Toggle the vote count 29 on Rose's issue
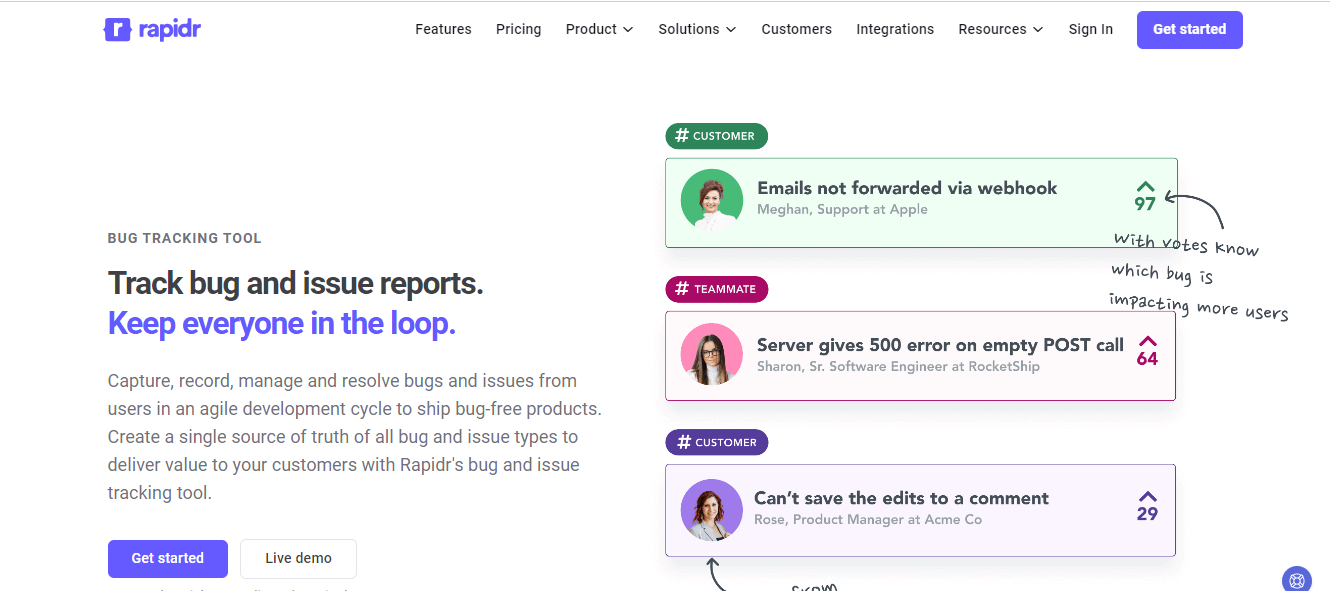The image size is (1330, 591). (1146, 513)
